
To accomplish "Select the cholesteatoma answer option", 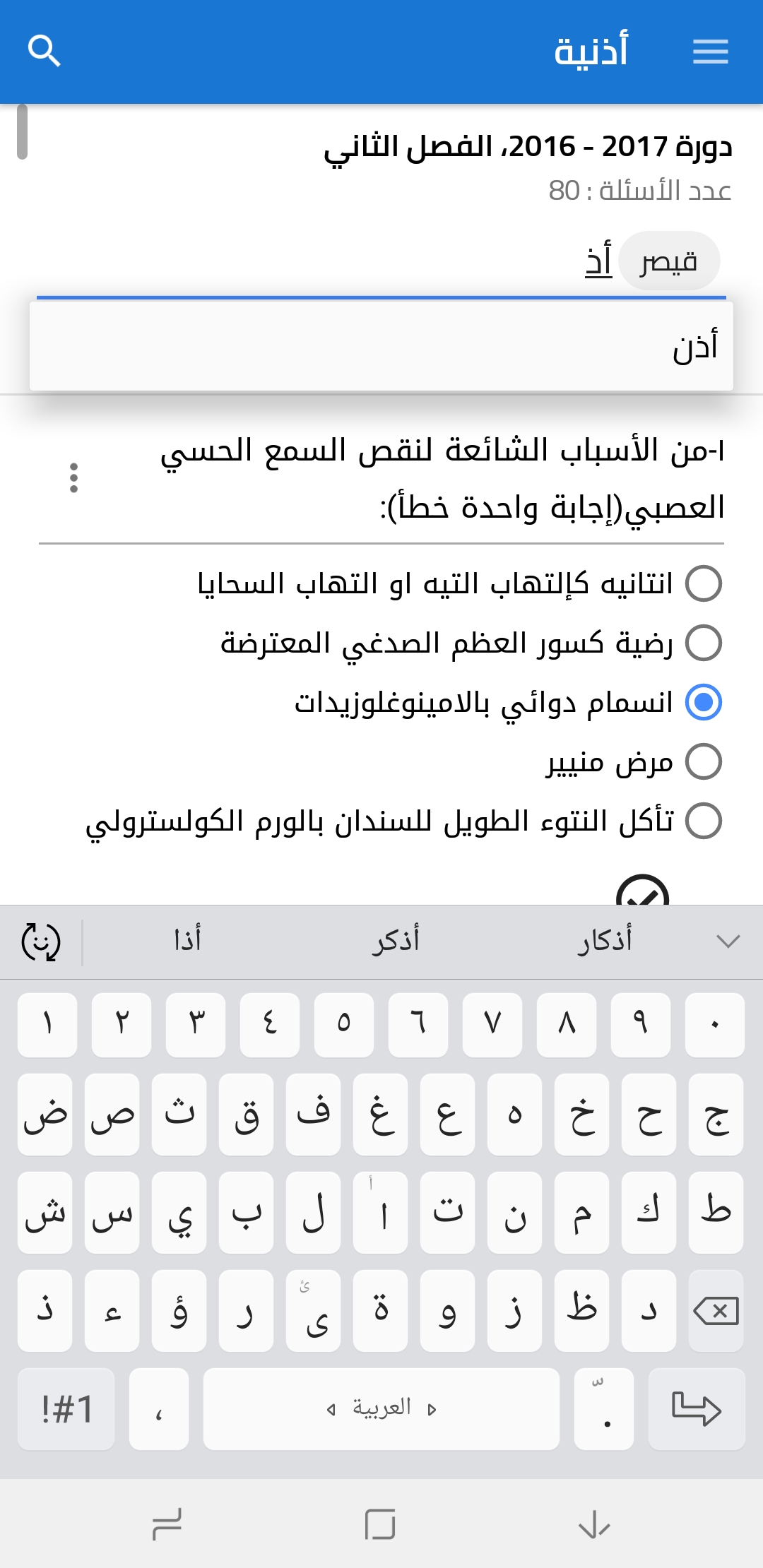I will click(x=704, y=821).
